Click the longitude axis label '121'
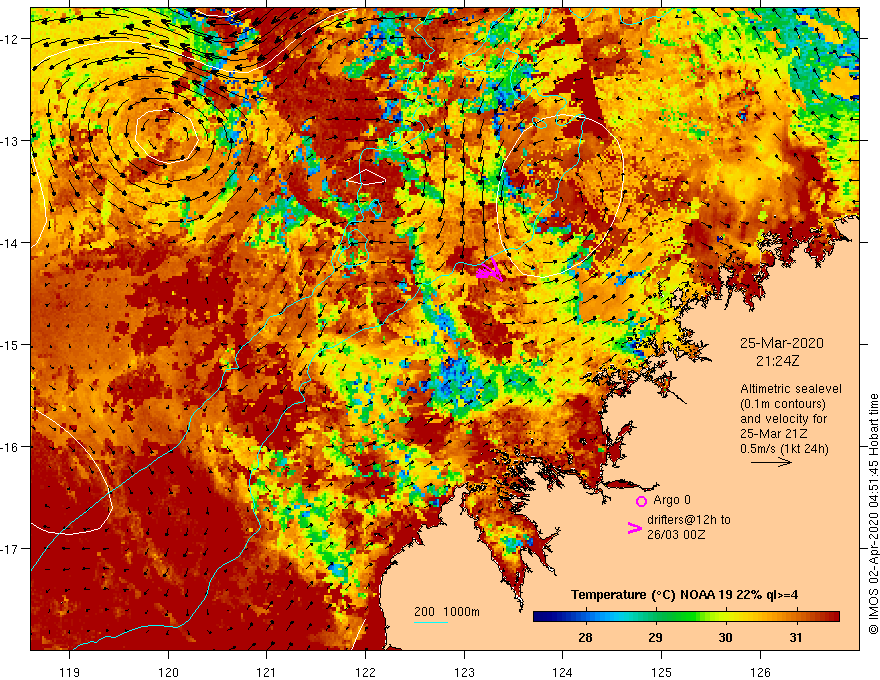Image resolution: width=880 pixels, height=680 pixels. [267, 672]
